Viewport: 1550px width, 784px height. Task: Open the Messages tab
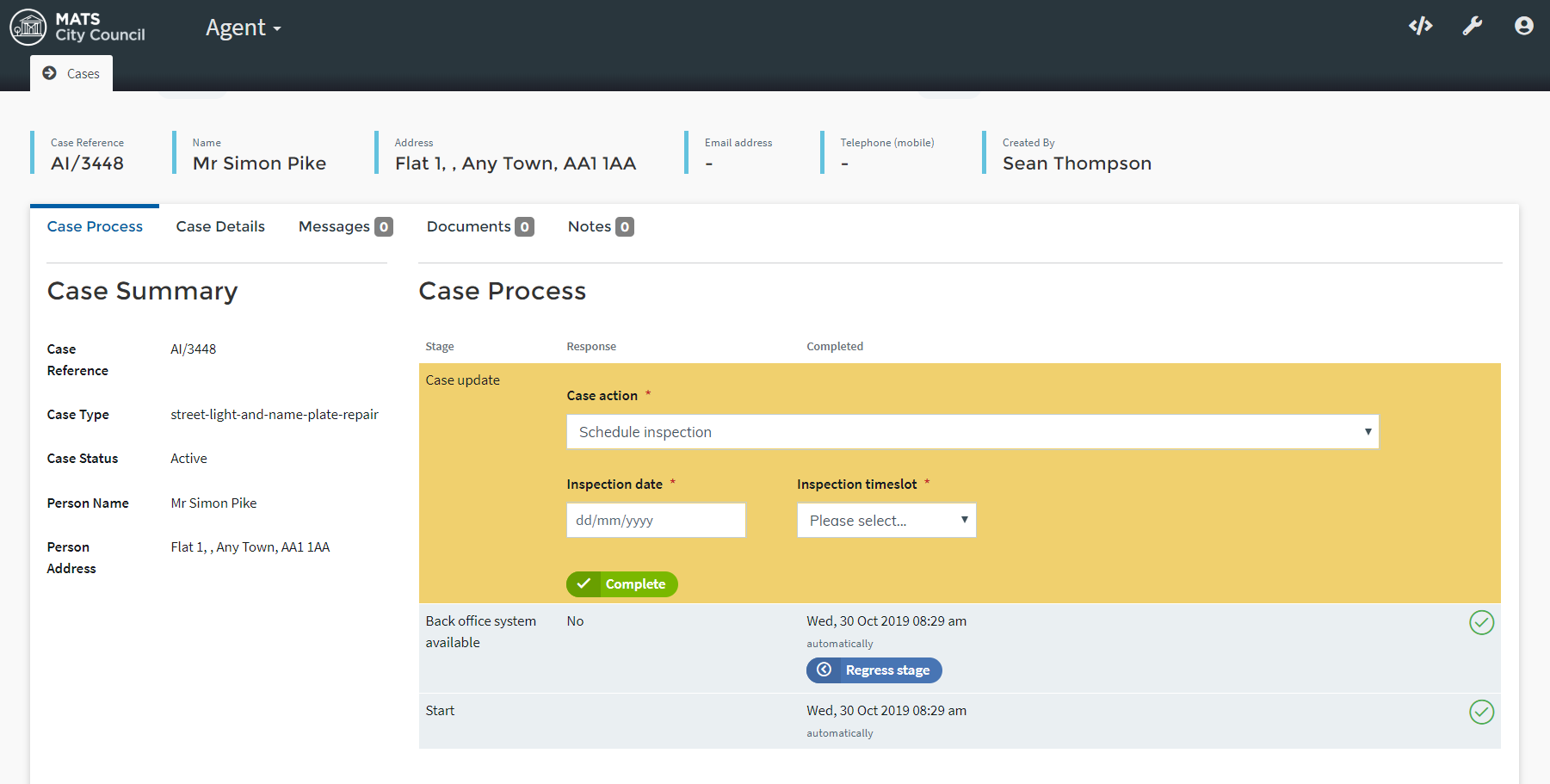point(344,226)
